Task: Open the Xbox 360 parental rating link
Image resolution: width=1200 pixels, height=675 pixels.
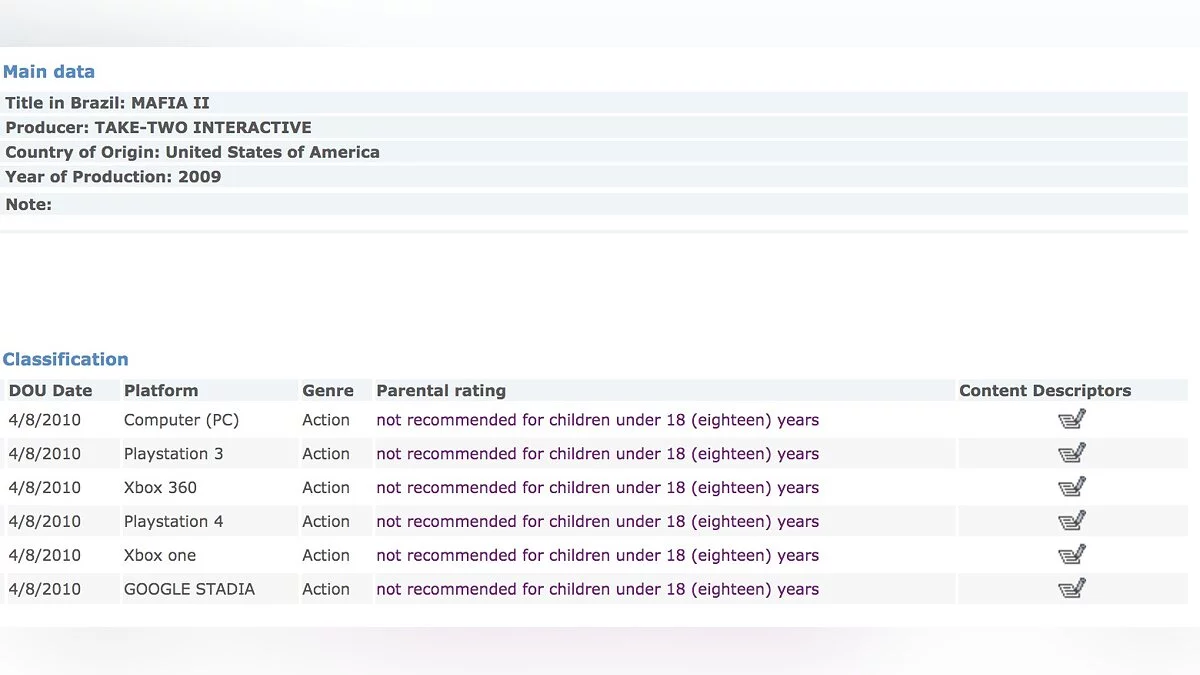Action: pyautogui.click(x=597, y=488)
